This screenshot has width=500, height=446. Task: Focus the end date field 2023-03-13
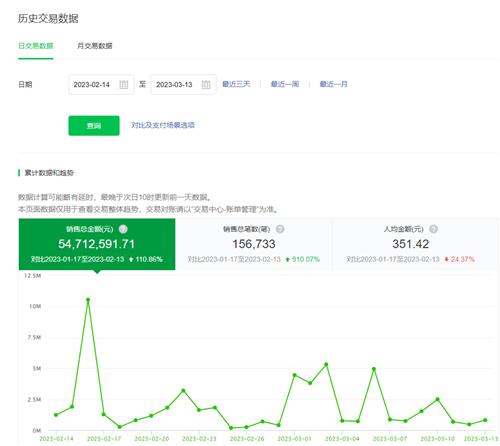point(184,85)
